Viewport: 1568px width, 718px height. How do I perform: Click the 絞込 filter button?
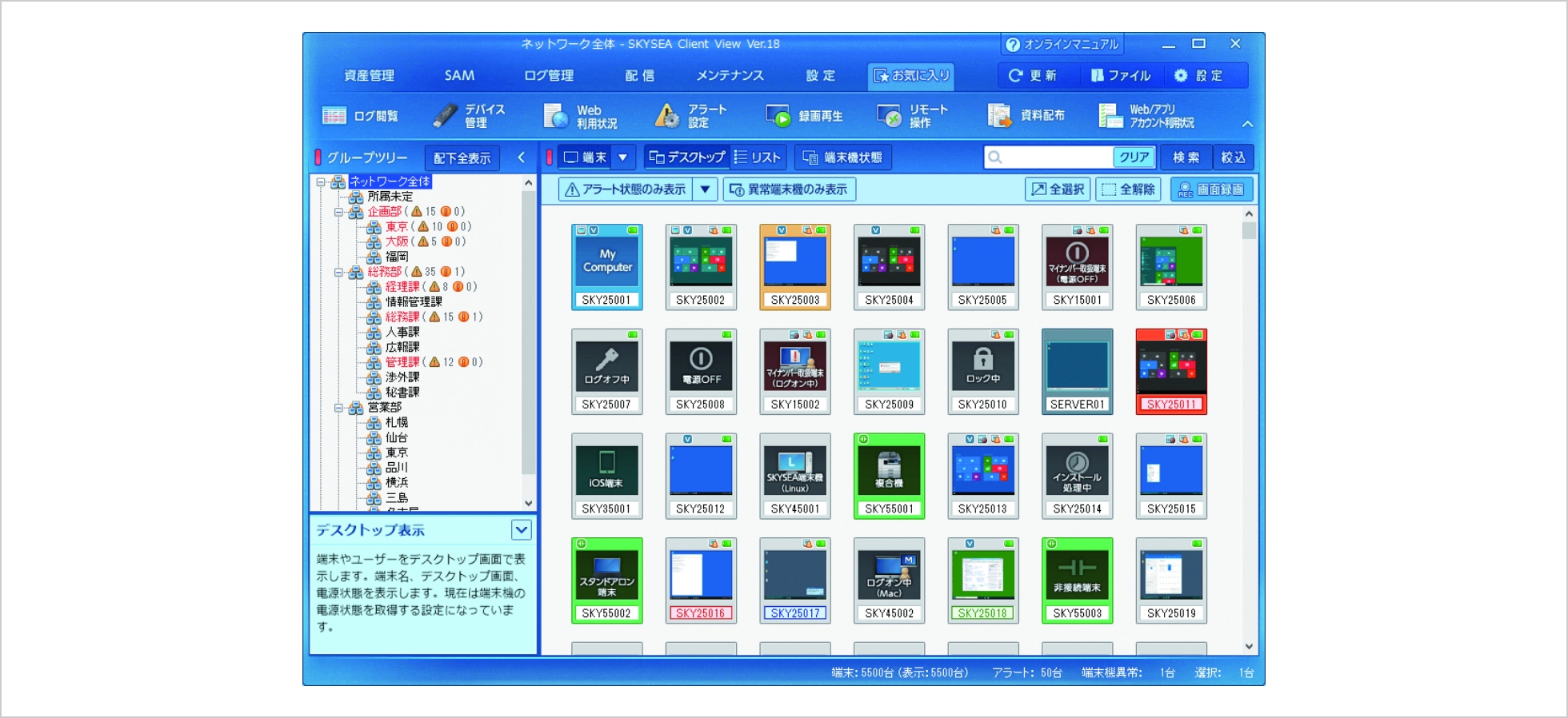1233,158
